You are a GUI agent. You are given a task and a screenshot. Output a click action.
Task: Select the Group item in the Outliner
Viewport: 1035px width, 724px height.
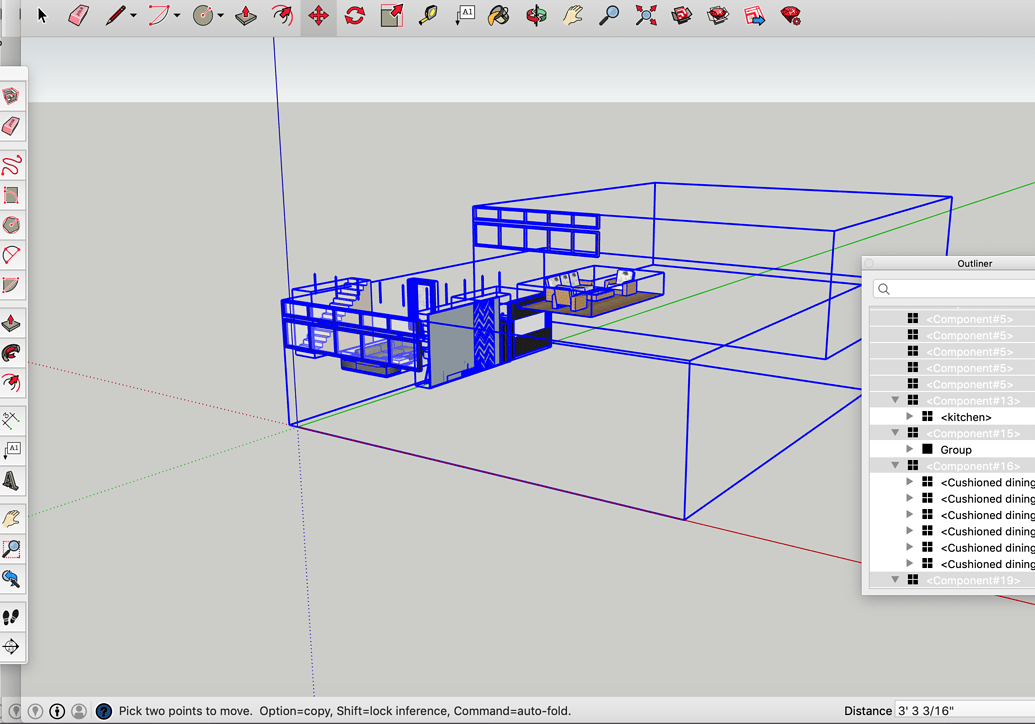[x=954, y=449]
